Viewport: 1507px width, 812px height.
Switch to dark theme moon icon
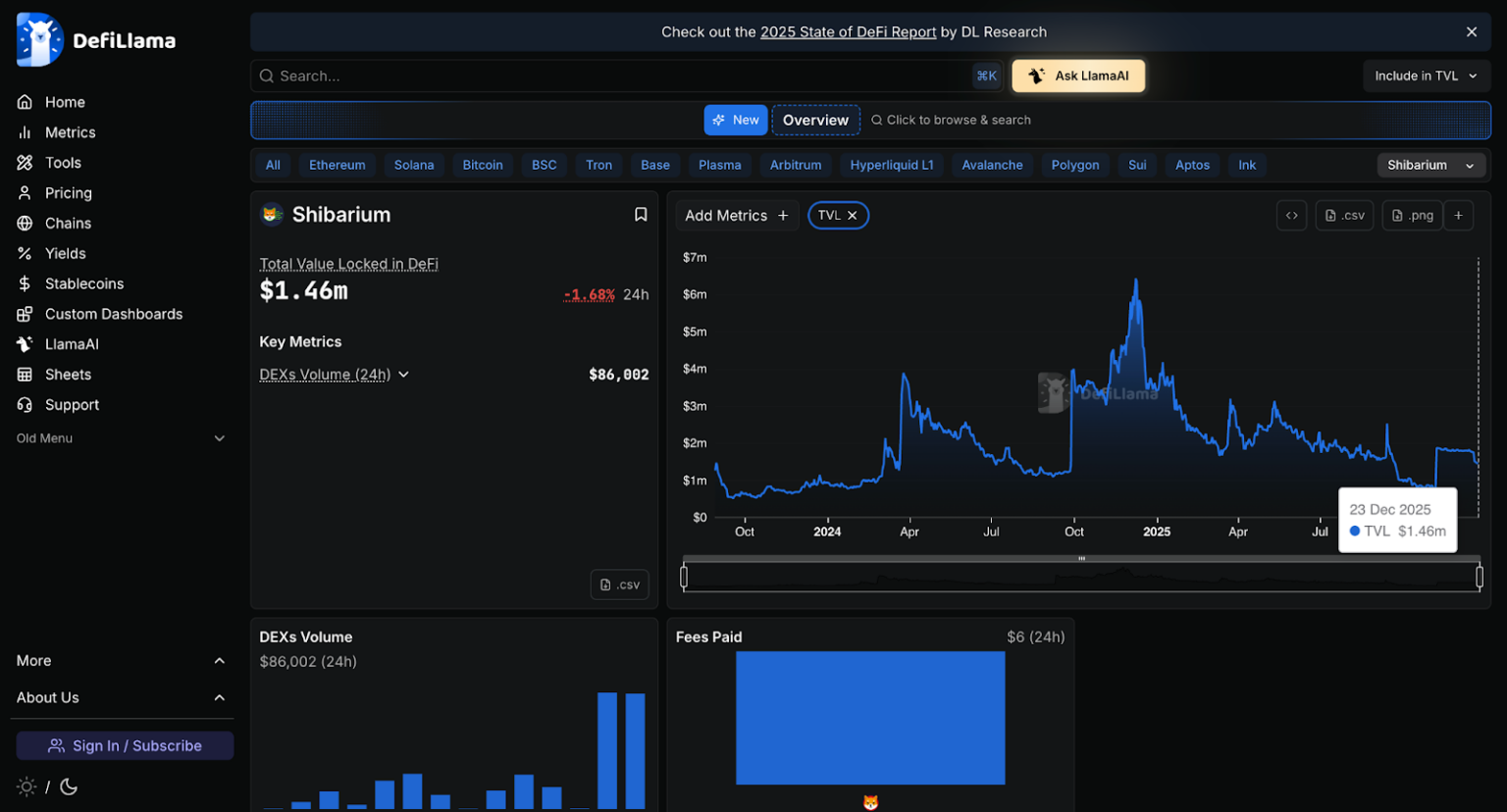click(x=69, y=787)
